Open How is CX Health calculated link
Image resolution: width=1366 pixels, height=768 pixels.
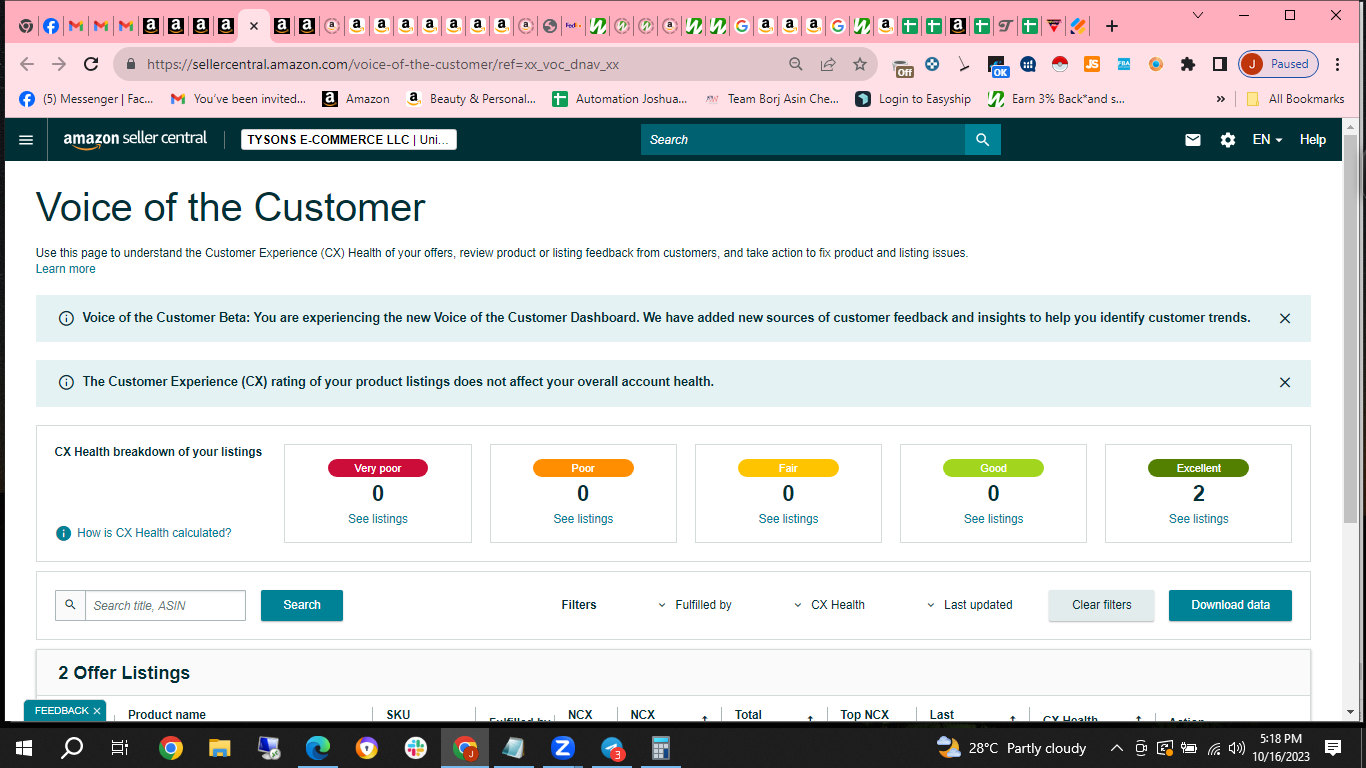(154, 533)
